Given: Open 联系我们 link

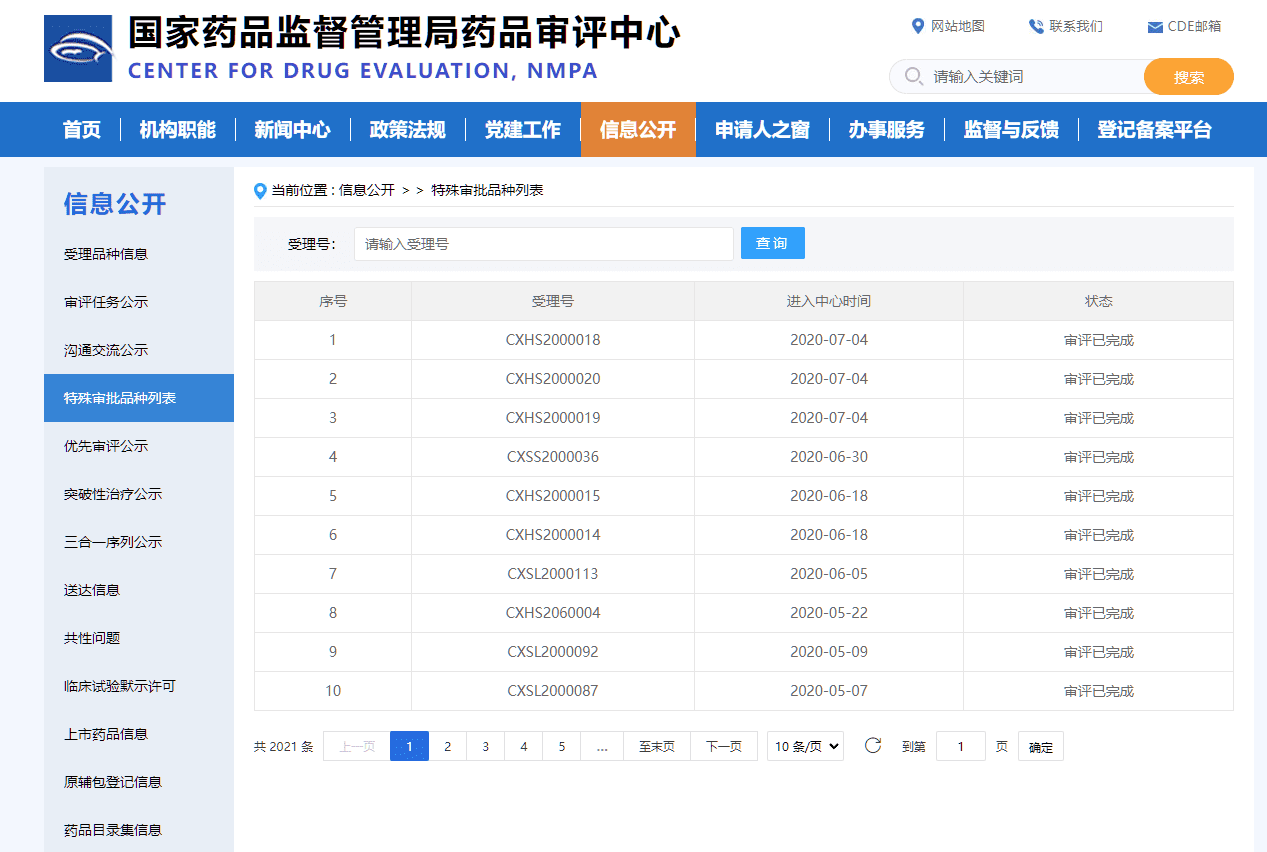Looking at the screenshot, I should pyautogui.click(x=1076, y=26).
